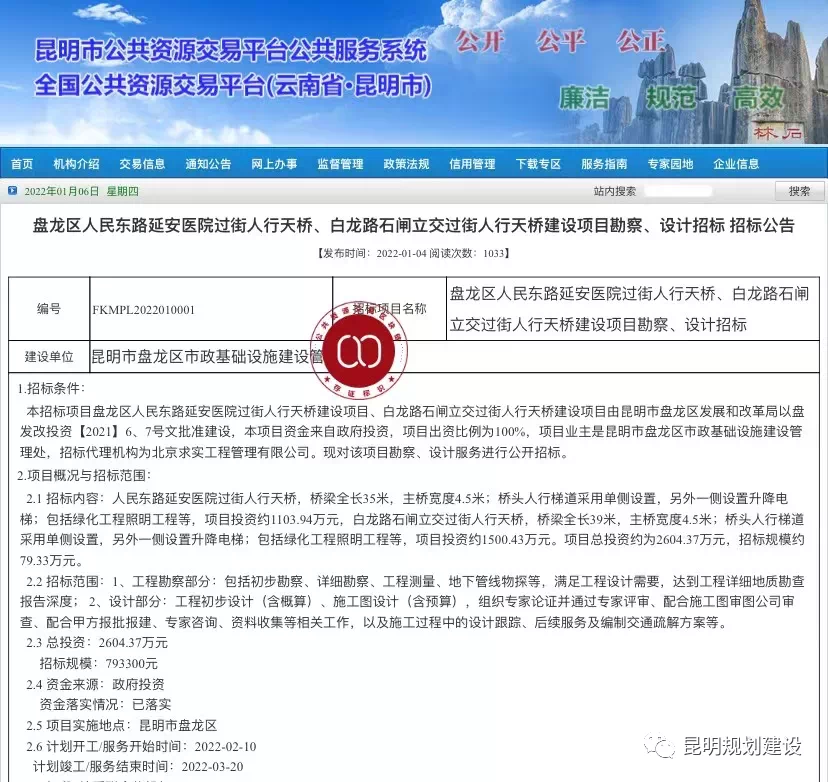Click the publish time 2022-01-04 text
The height and width of the screenshot is (782, 828).
click(401, 253)
